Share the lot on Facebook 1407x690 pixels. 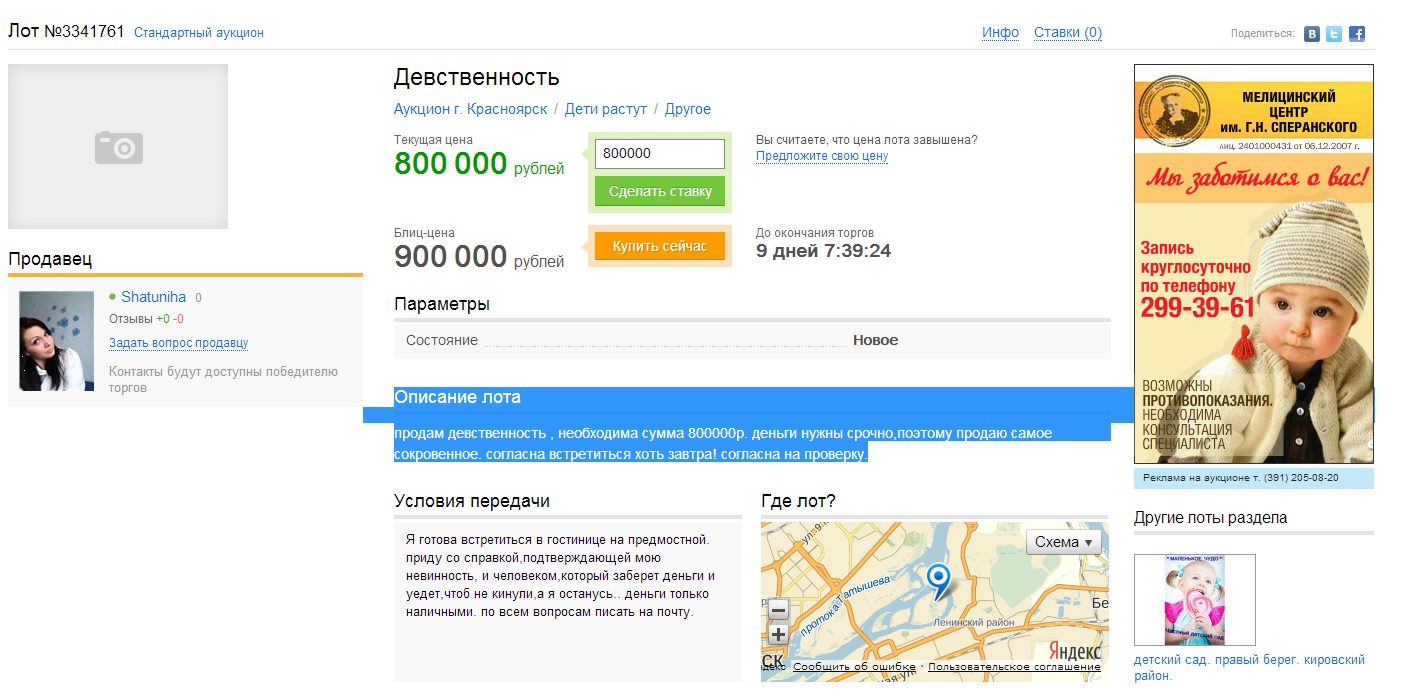[1357, 34]
